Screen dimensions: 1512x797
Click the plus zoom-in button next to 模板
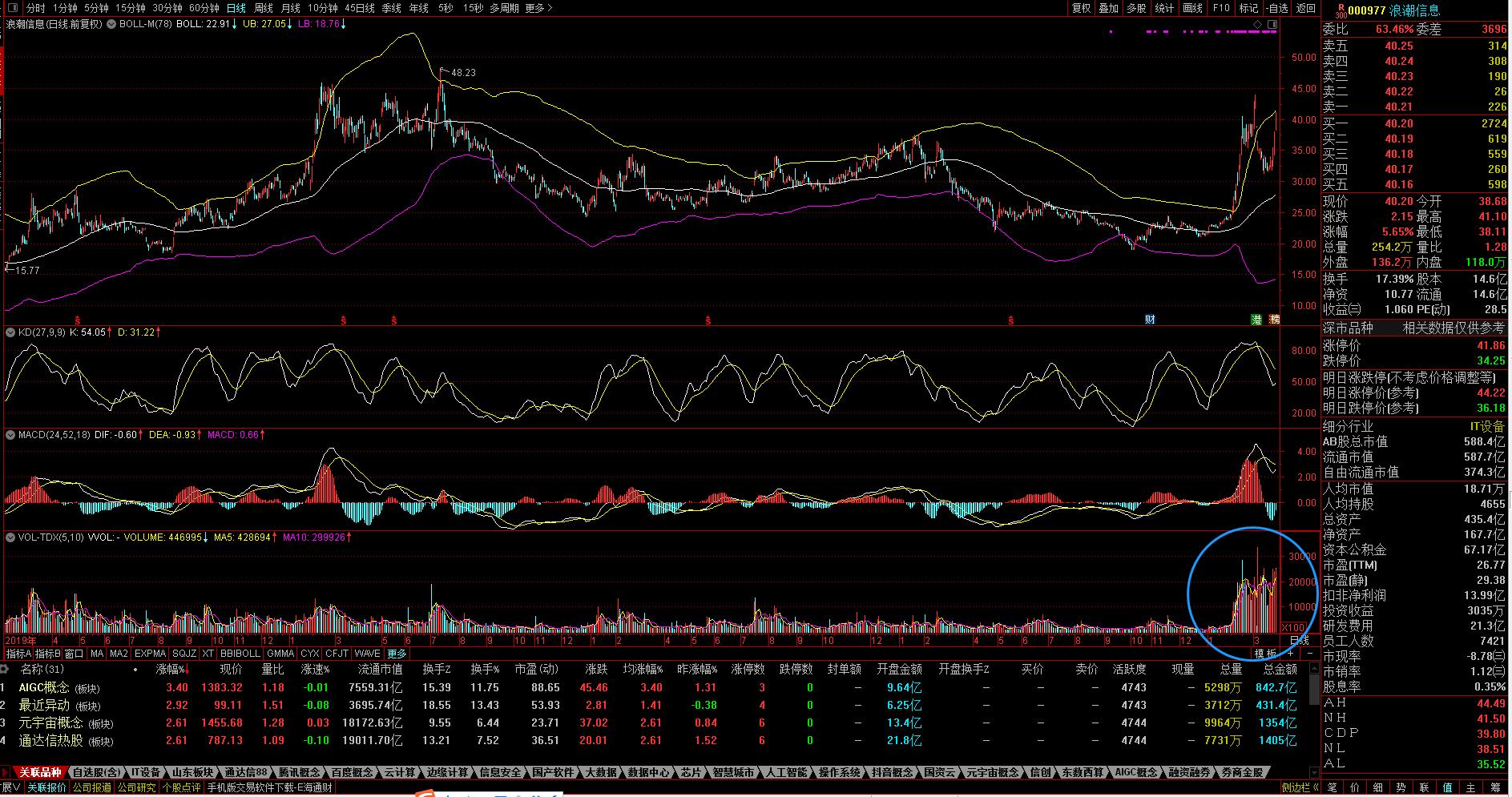click(1290, 654)
